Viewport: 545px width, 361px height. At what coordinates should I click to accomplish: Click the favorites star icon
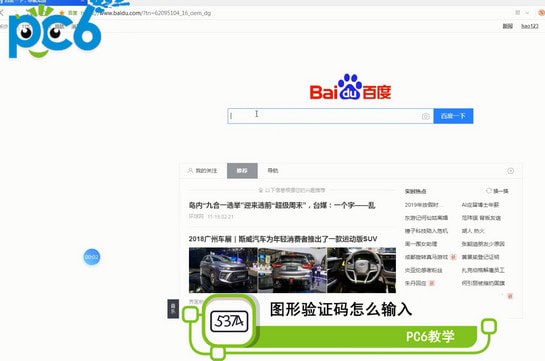62,13
